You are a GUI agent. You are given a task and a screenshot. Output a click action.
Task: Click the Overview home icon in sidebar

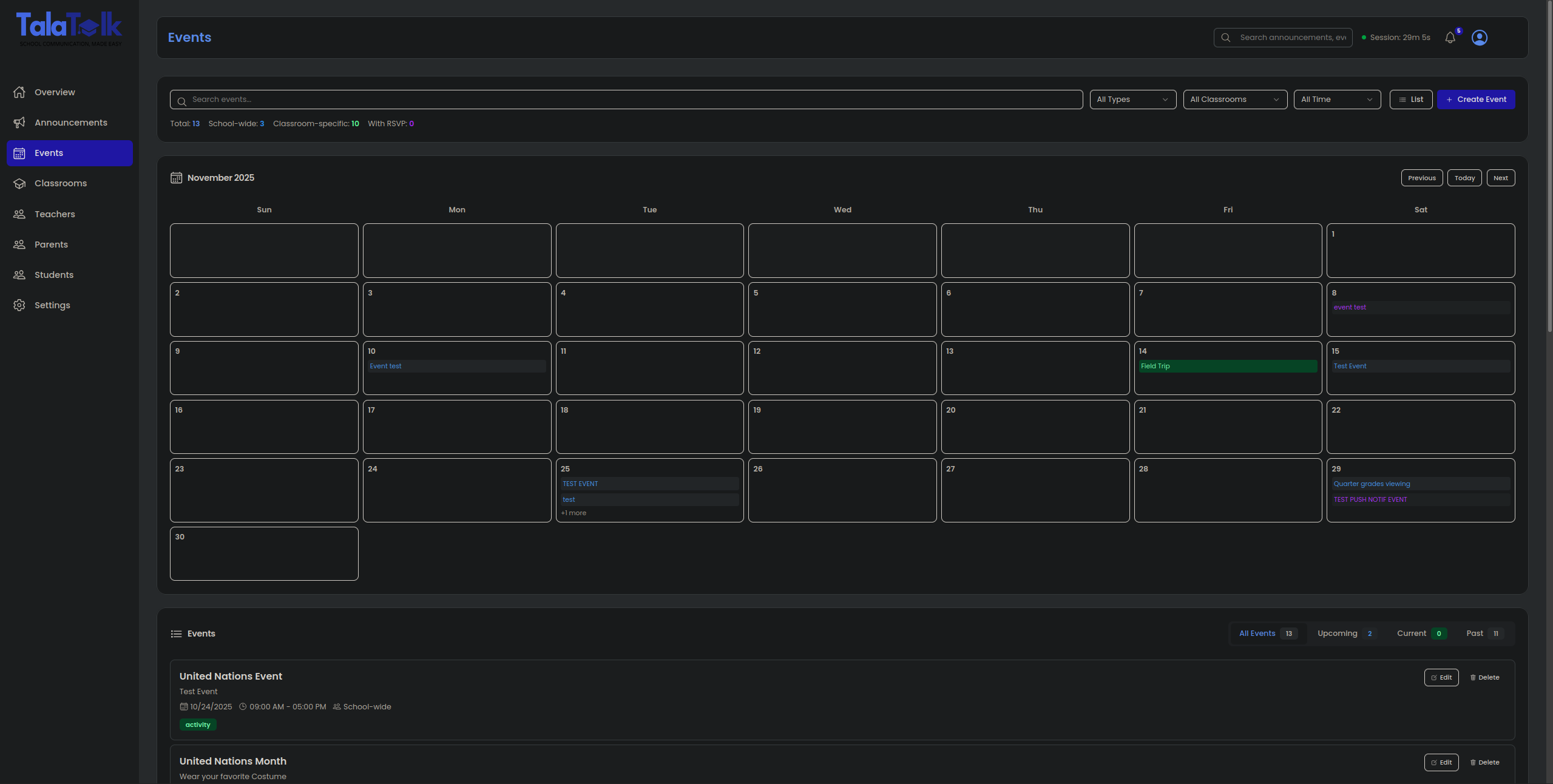coord(19,92)
